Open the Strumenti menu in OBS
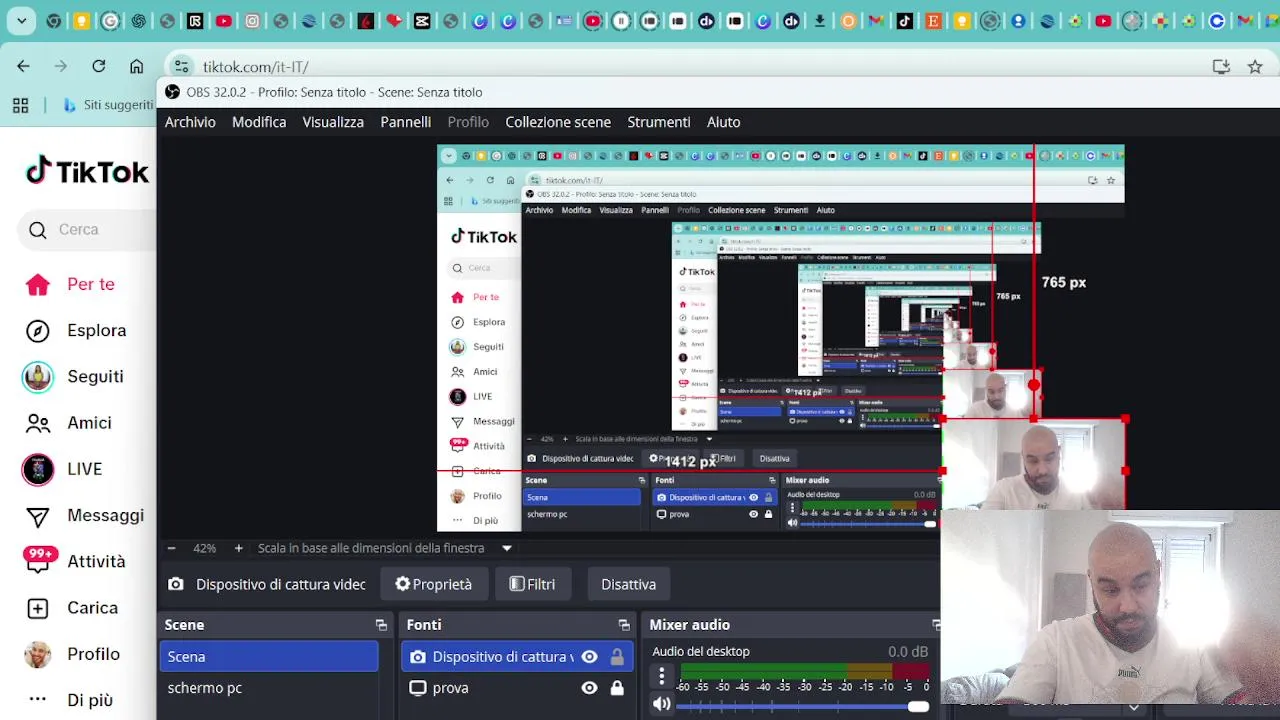The width and height of the screenshot is (1280, 720). [x=659, y=122]
